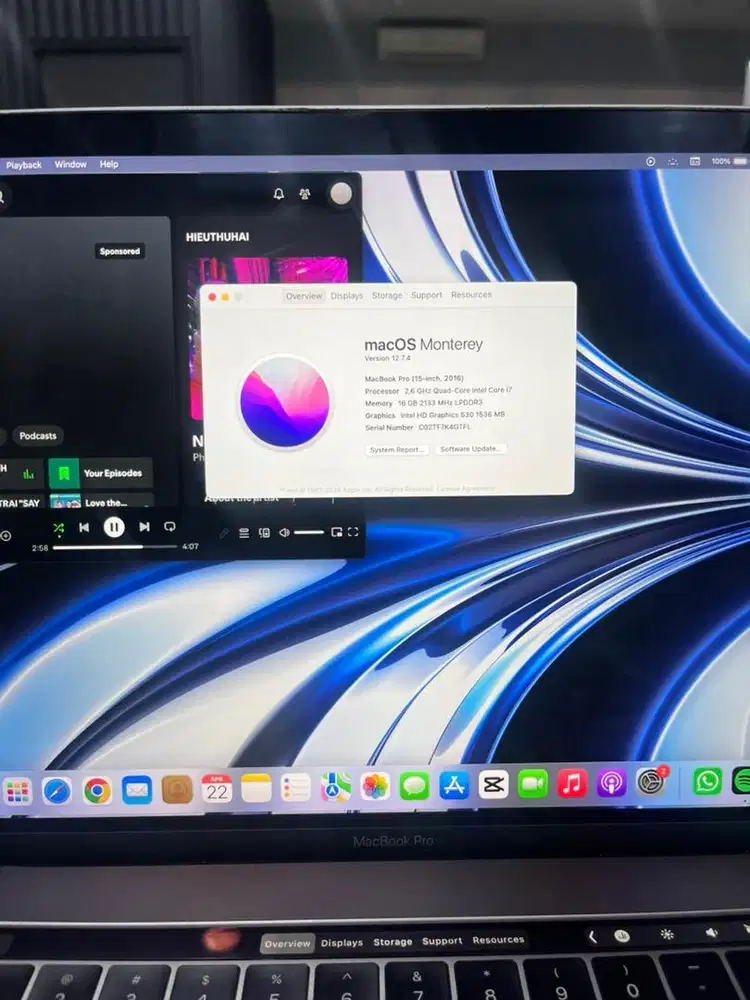750x1000 pixels.
Task: Open Photos from the Dock
Action: point(375,786)
